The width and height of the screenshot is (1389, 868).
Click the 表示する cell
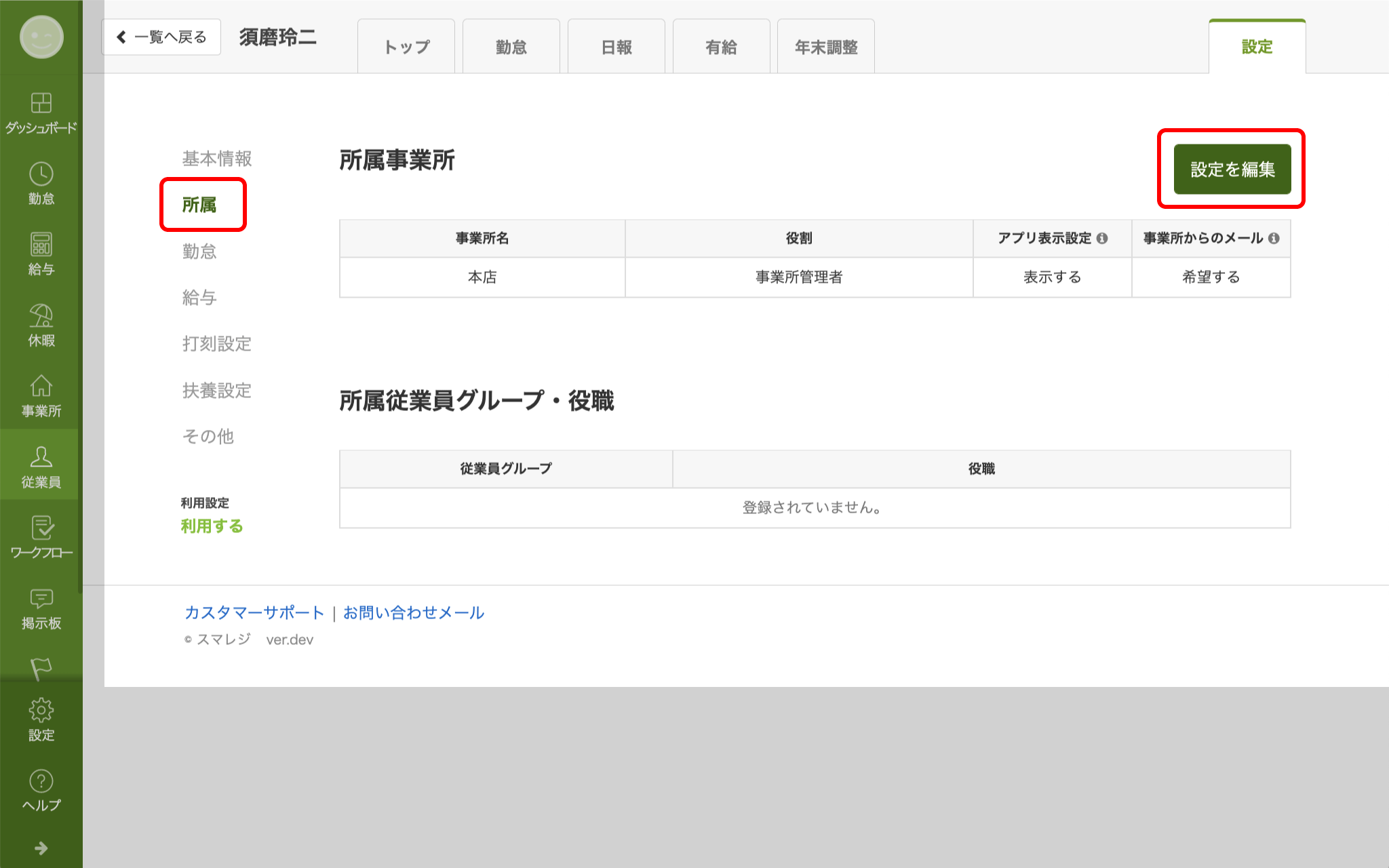click(1053, 277)
